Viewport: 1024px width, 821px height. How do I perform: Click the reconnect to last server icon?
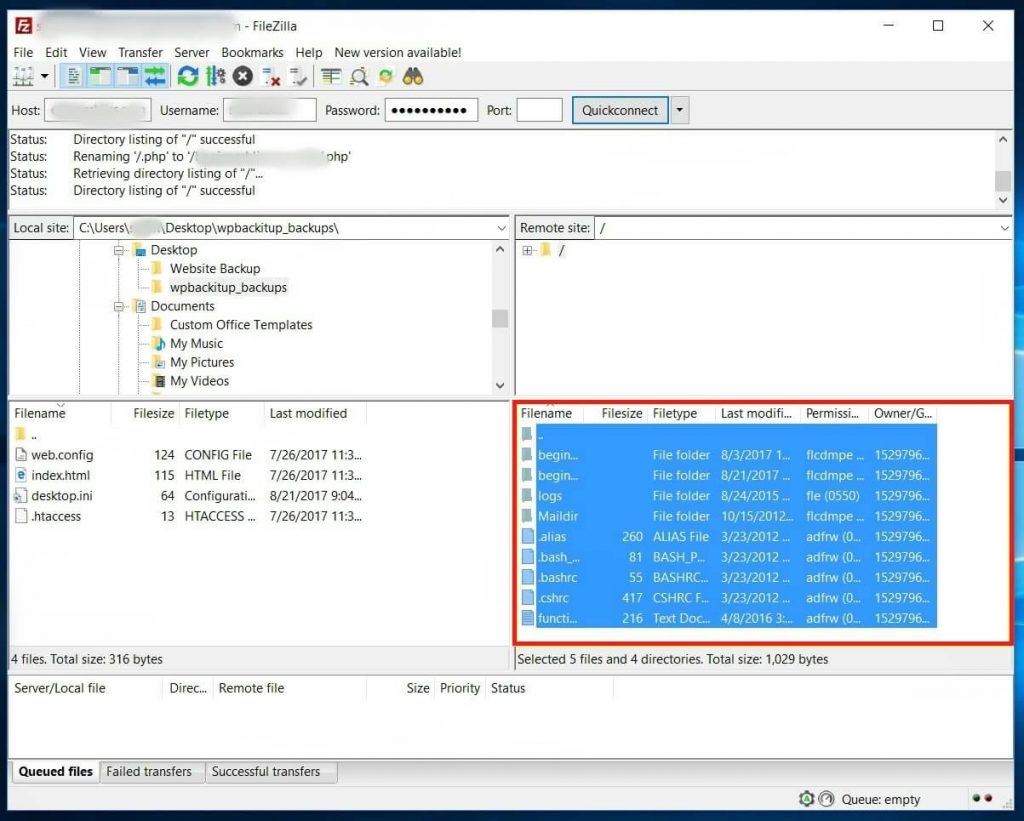[298, 77]
